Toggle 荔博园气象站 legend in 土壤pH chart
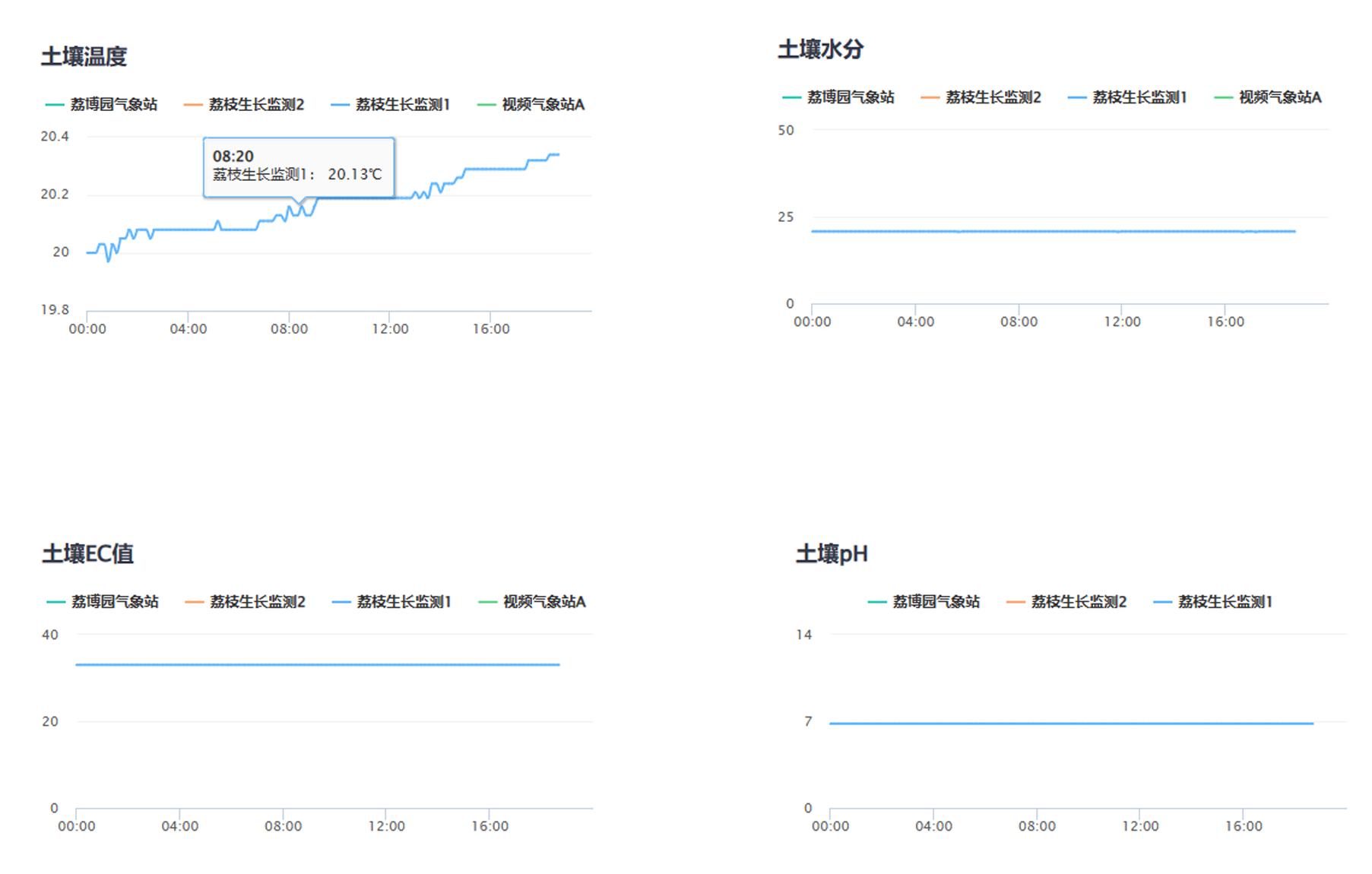The height and width of the screenshot is (874, 1372). click(924, 602)
